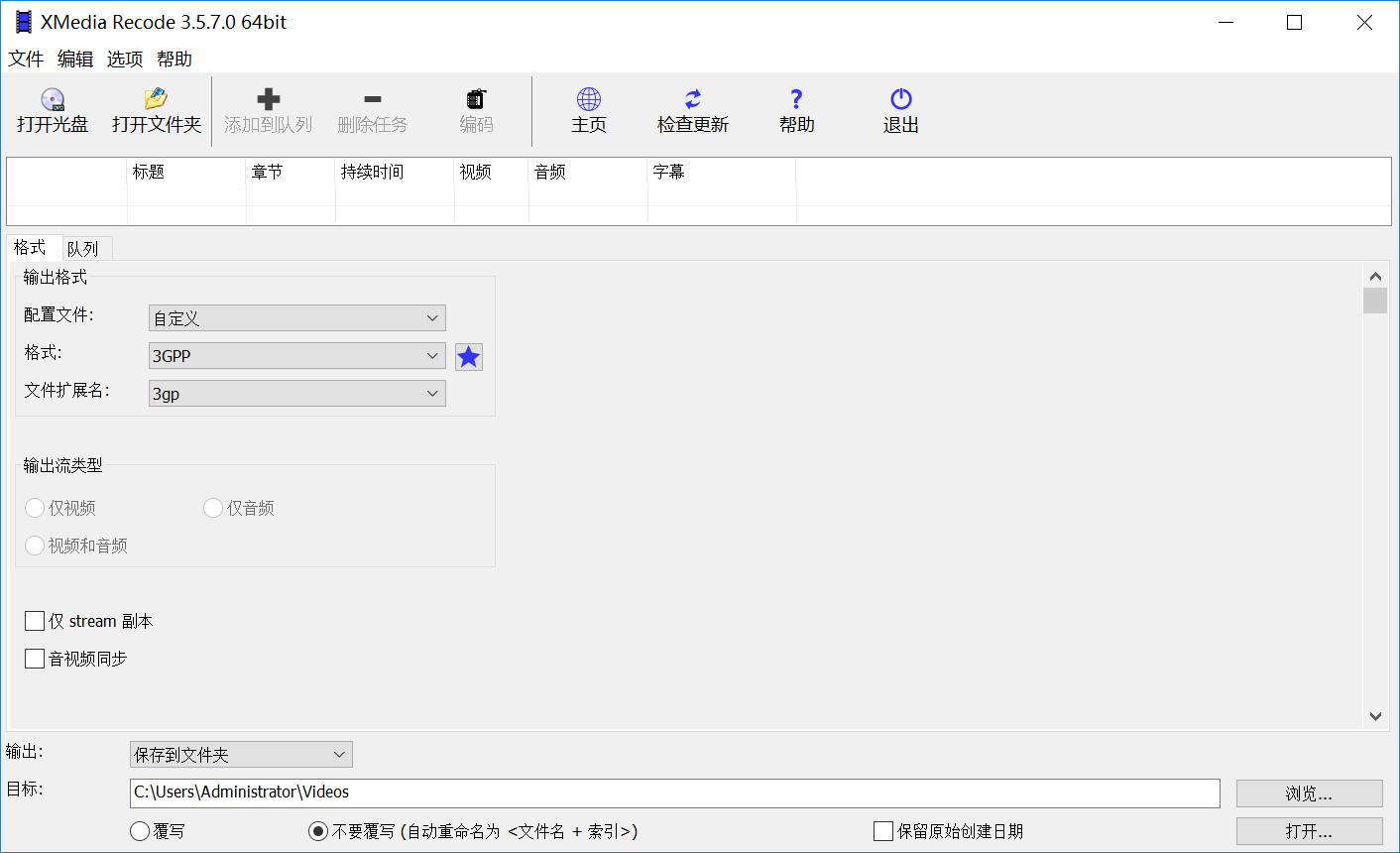Select the 覆写 overwrite radio button
The image size is (1400, 853).
(x=140, y=831)
